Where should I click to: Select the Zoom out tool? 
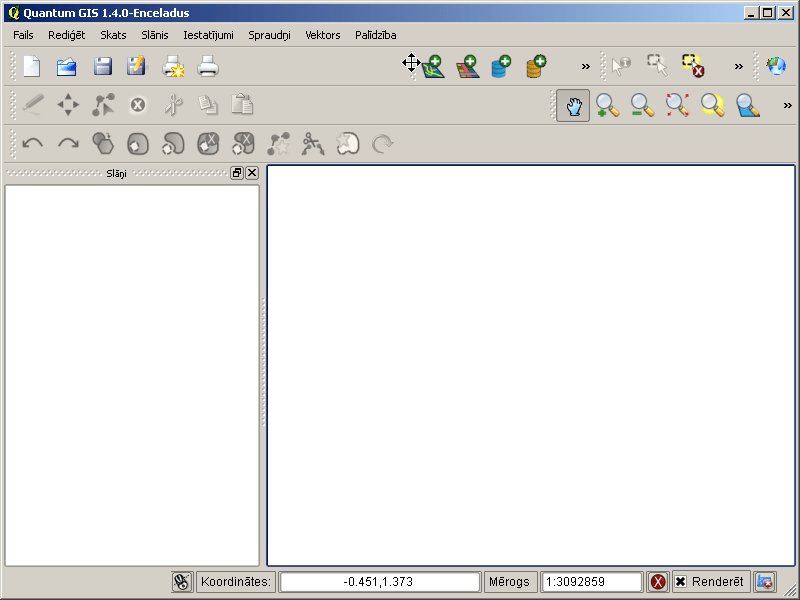click(642, 106)
